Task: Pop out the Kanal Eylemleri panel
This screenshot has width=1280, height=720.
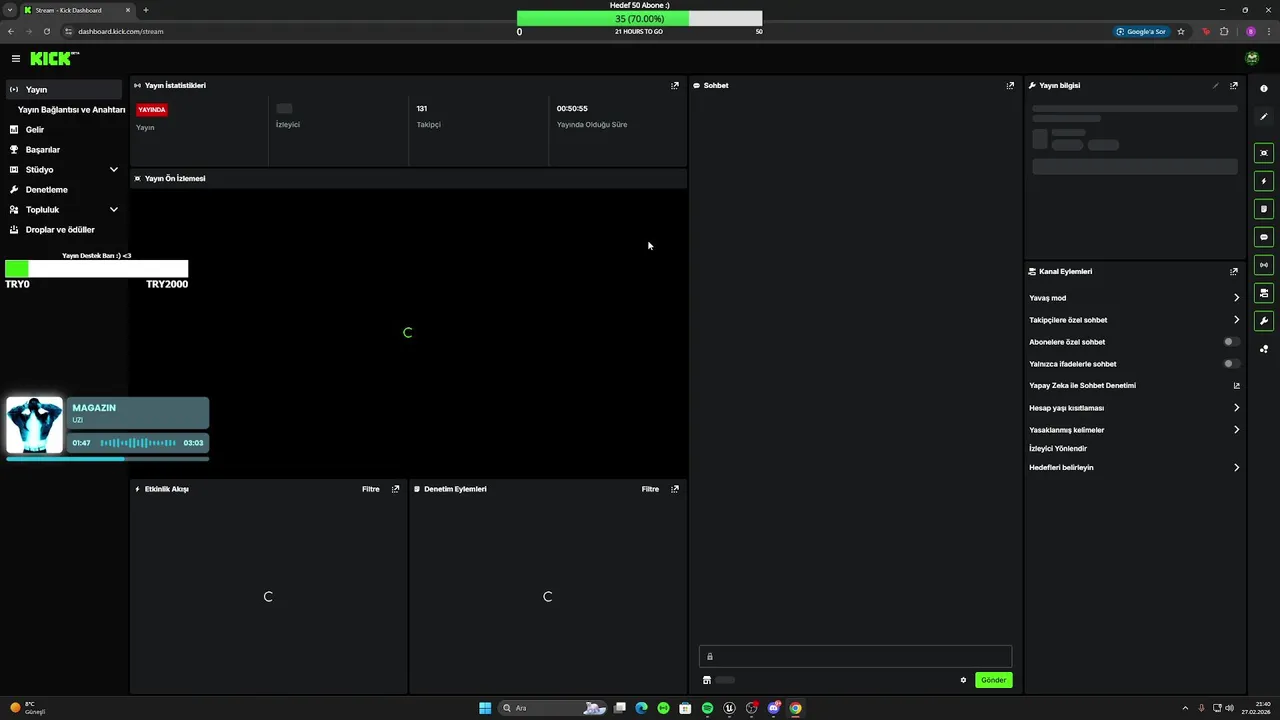Action: pos(1234,272)
